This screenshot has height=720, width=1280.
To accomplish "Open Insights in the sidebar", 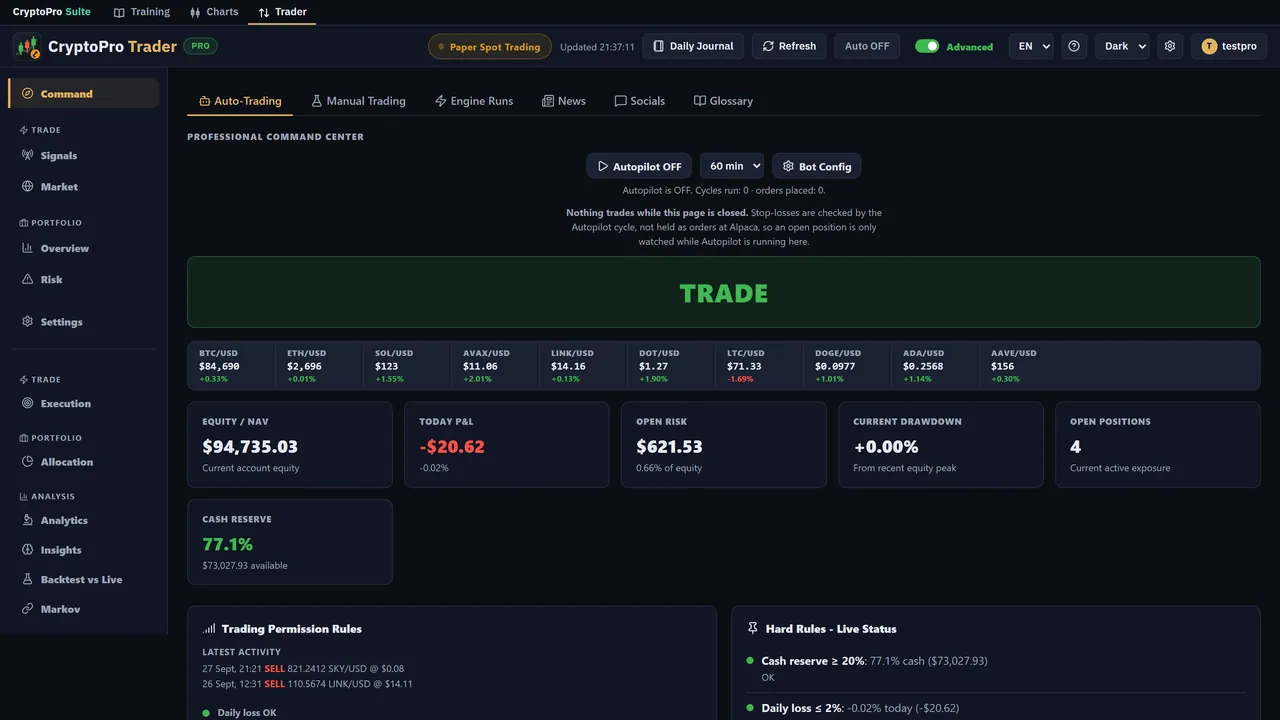I will click(83, 550).
